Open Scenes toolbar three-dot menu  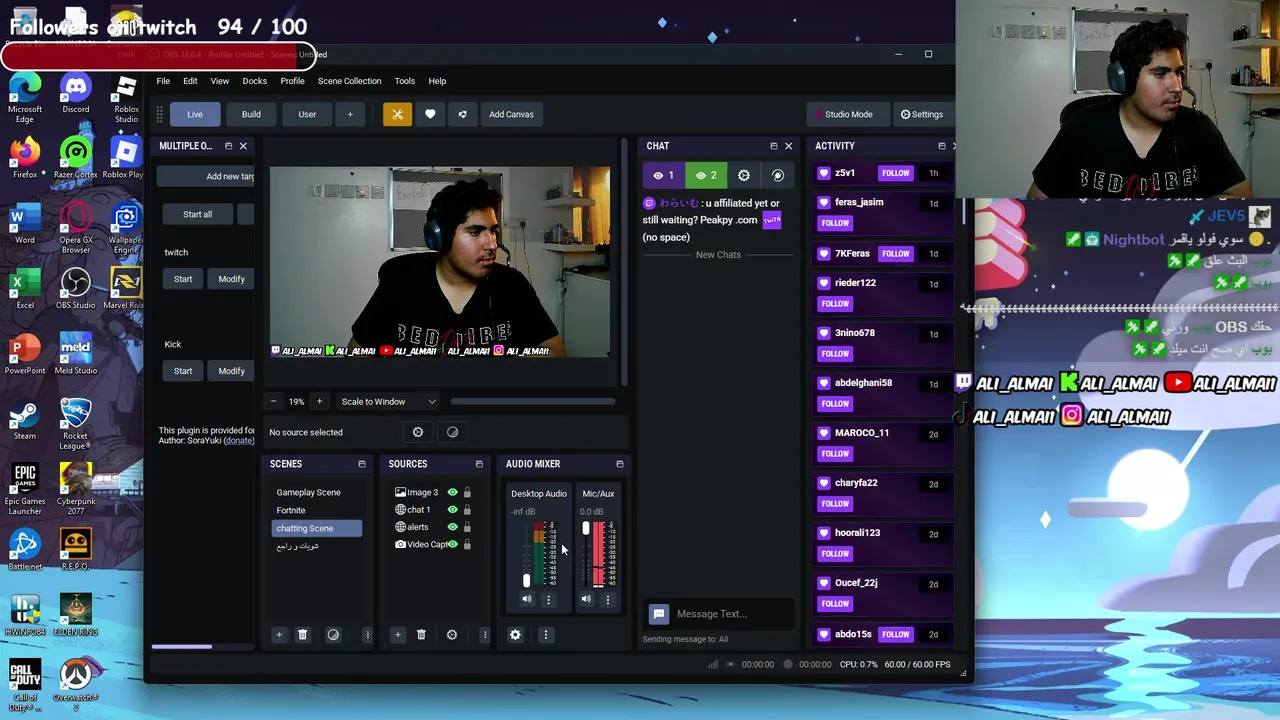pos(367,635)
